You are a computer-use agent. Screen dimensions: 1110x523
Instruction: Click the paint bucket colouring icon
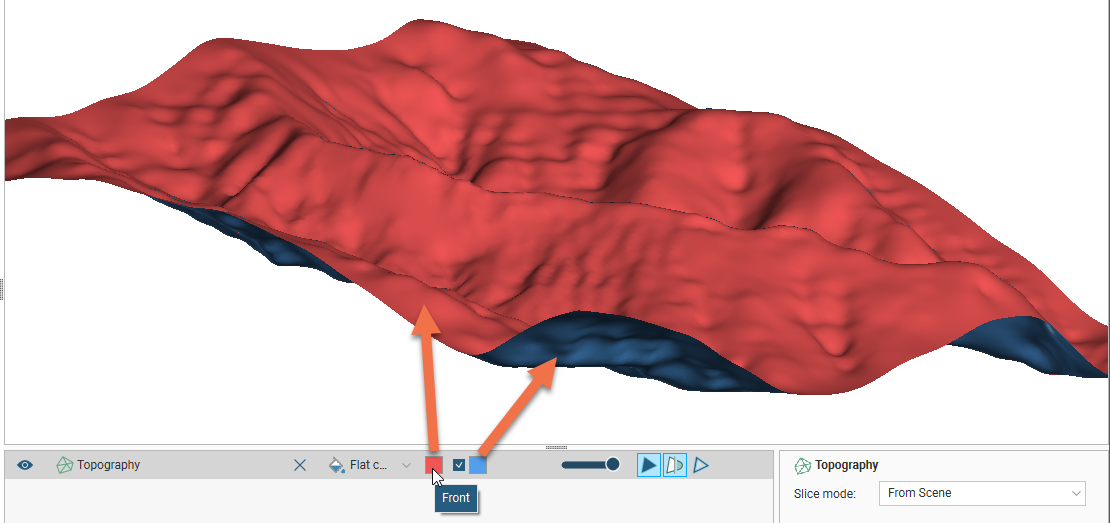[x=337, y=465]
